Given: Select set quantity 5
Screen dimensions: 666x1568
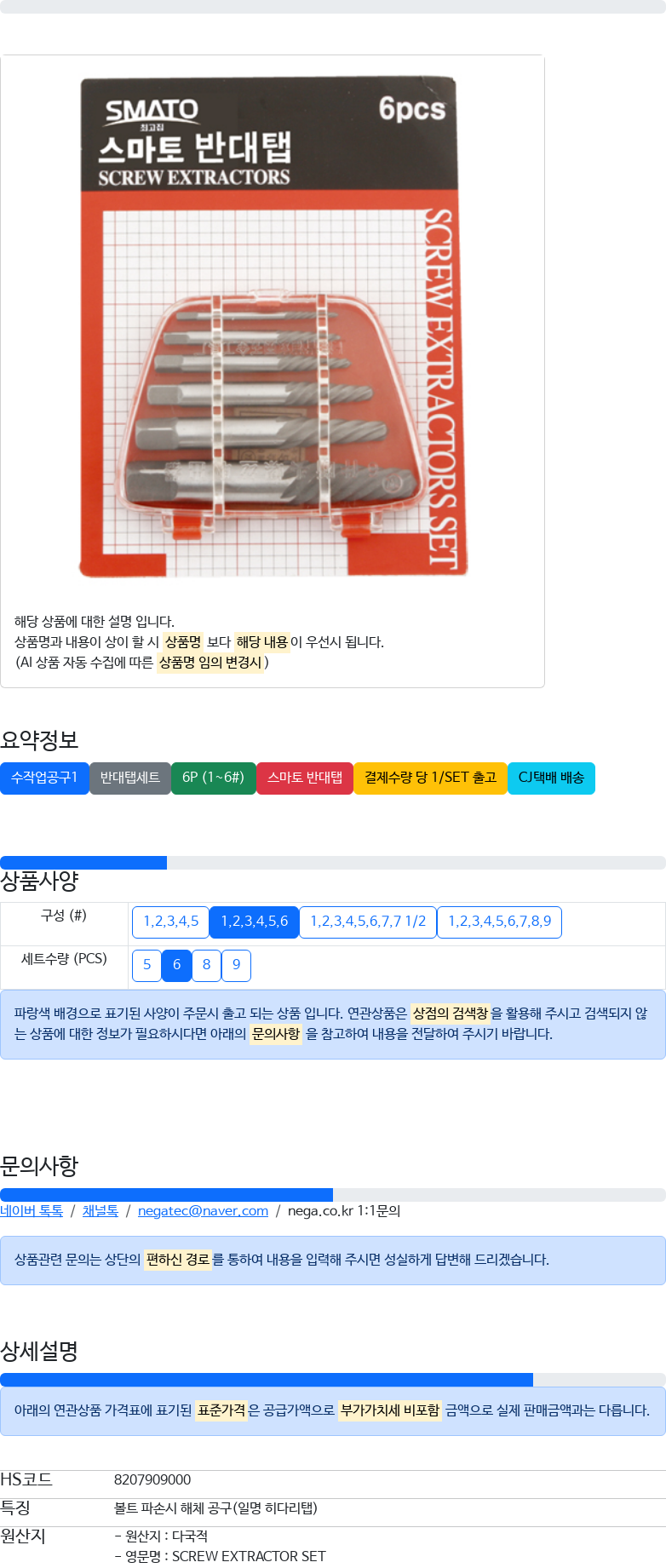Looking at the screenshot, I should pyautogui.click(x=146, y=965).
